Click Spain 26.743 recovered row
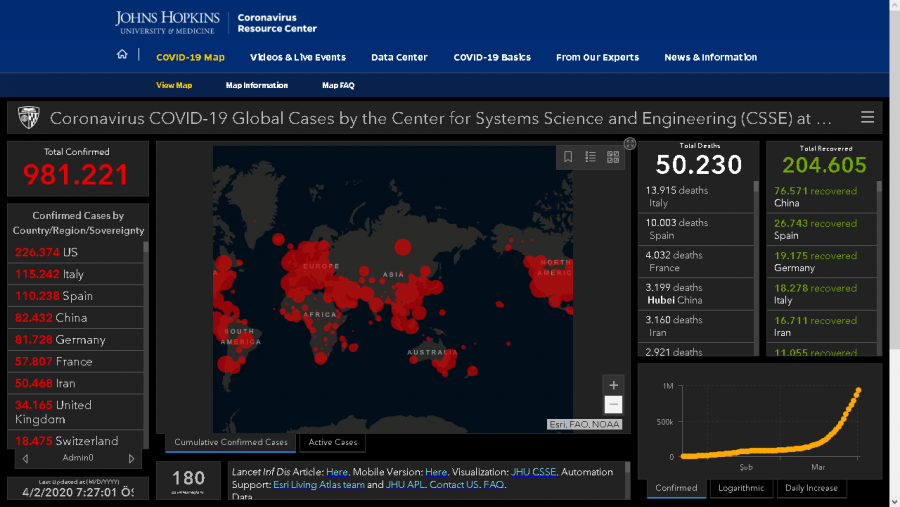Viewport: 900px width, 507px height. tap(821, 229)
